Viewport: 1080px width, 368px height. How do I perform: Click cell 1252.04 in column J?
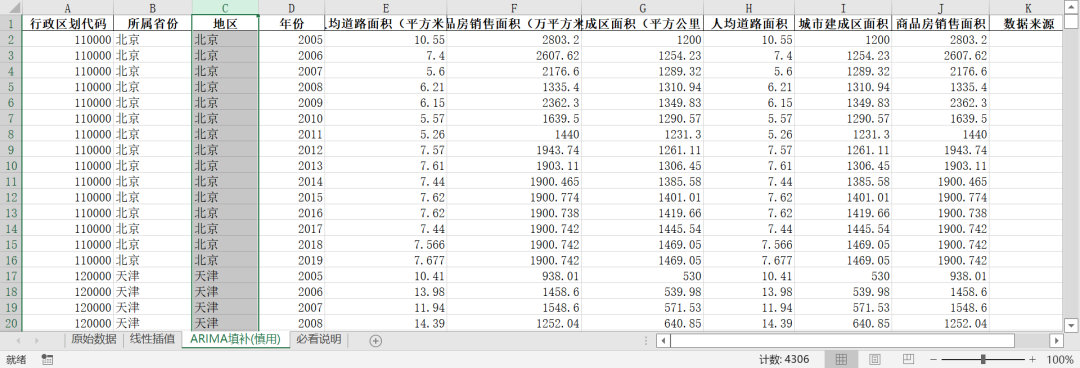coord(941,323)
